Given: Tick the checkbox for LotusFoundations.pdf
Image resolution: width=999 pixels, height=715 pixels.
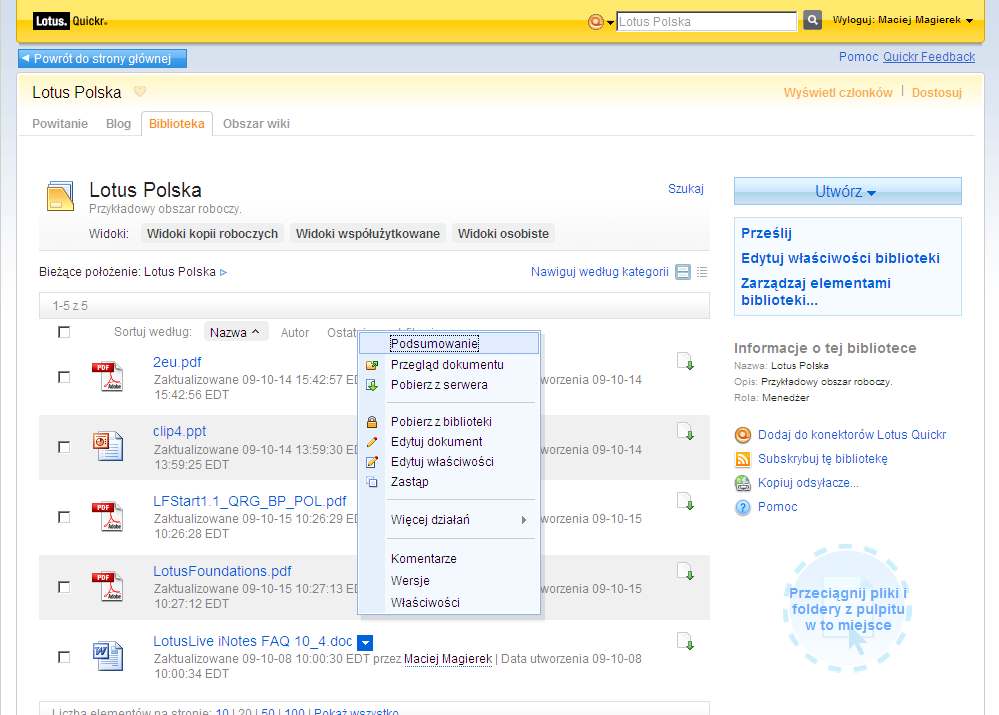Looking at the screenshot, I should (64, 587).
